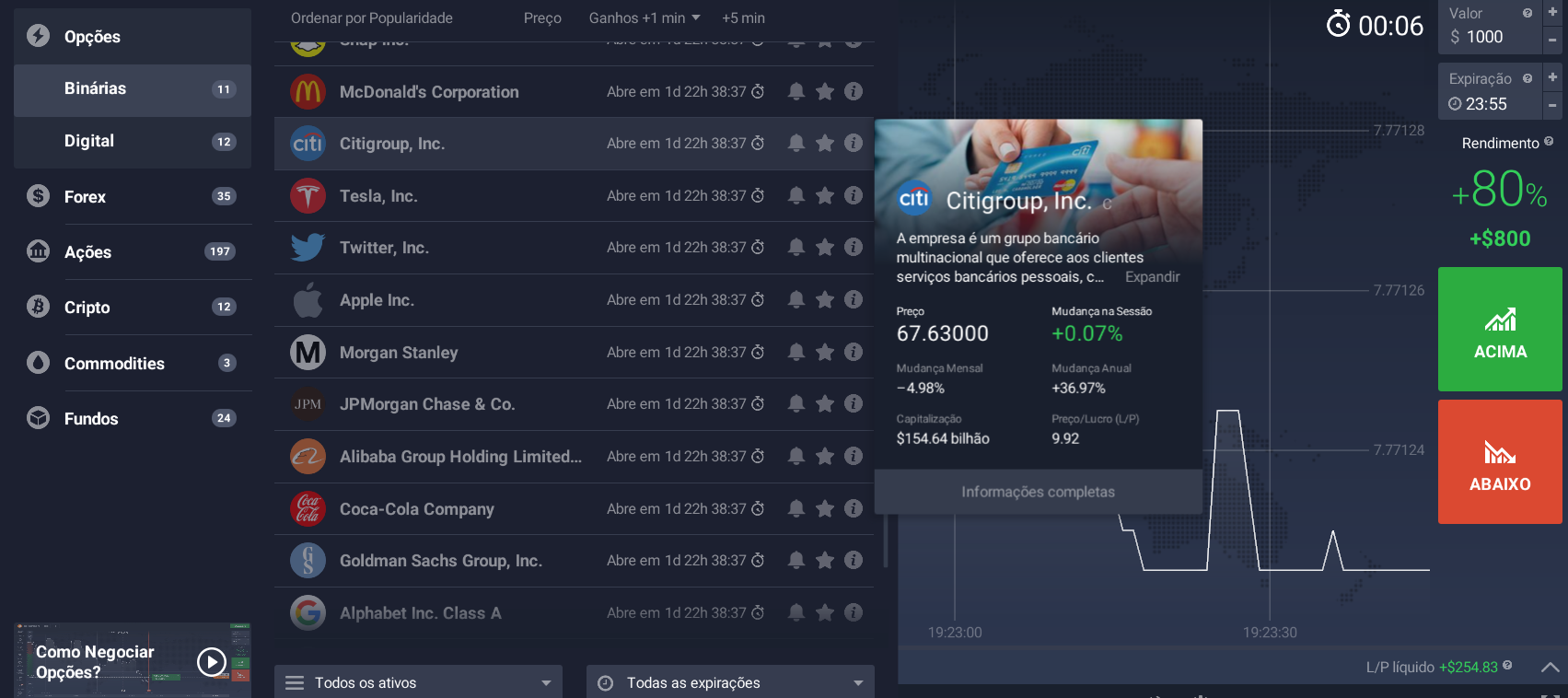1568x698 pixels.
Task: Open the info icon for Alibaba Group Holding
Action: tap(854, 456)
